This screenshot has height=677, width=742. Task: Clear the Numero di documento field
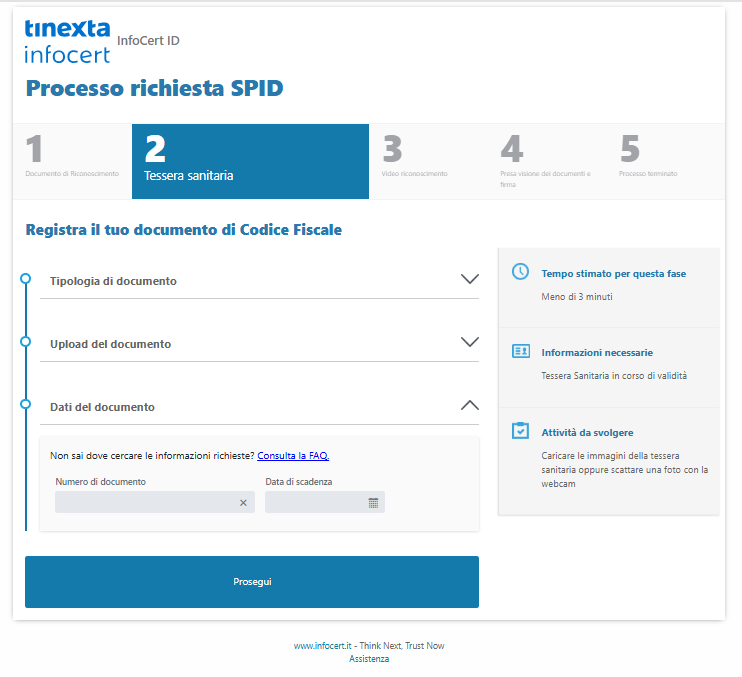pos(243,503)
